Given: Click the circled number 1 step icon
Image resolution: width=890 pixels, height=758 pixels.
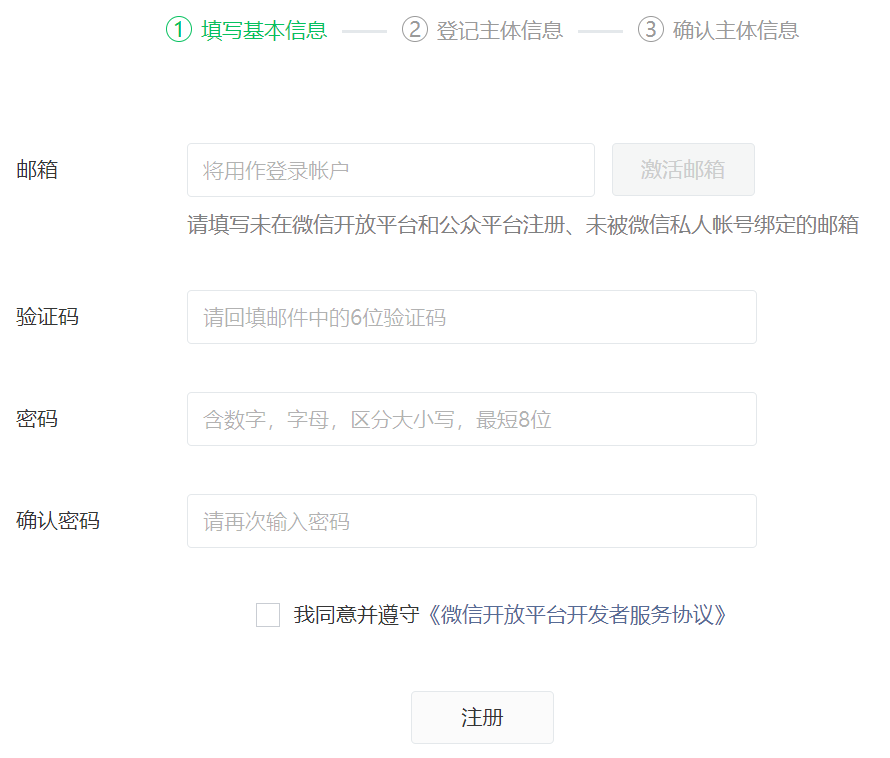Looking at the screenshot, I should click(178, 30).
